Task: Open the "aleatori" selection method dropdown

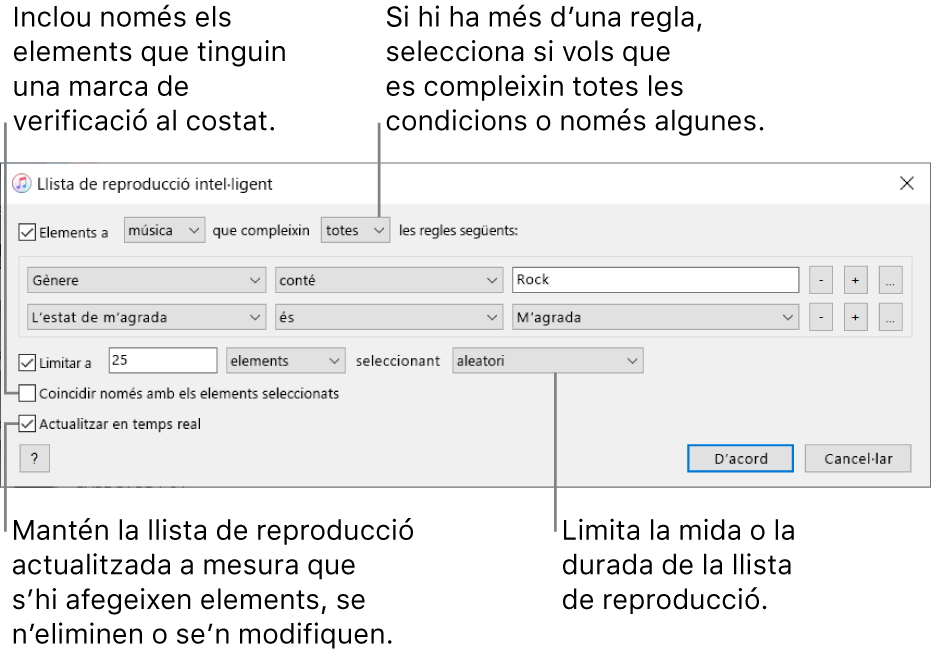Action: coord(547,361)
